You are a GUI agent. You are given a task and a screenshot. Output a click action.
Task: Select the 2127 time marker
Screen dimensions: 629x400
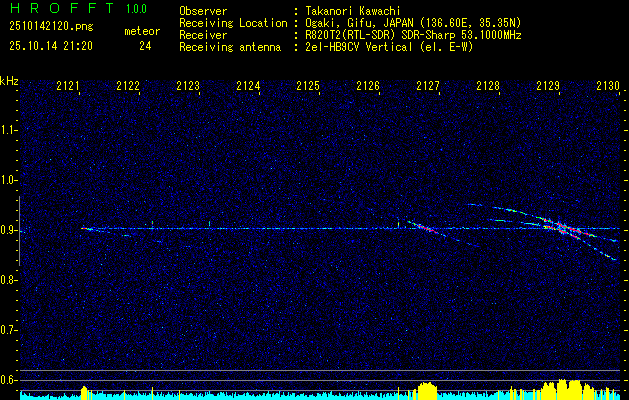point(428,87)
